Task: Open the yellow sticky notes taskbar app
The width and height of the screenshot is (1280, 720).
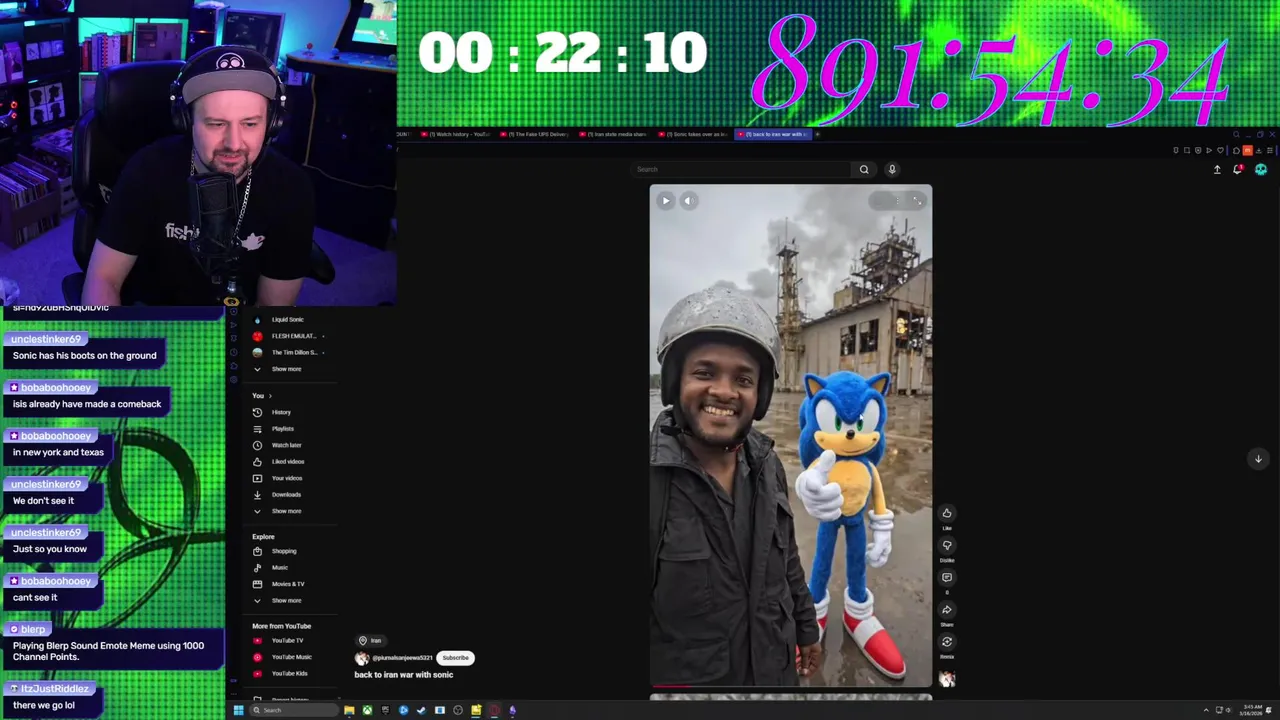Action: tap(476, 710)
